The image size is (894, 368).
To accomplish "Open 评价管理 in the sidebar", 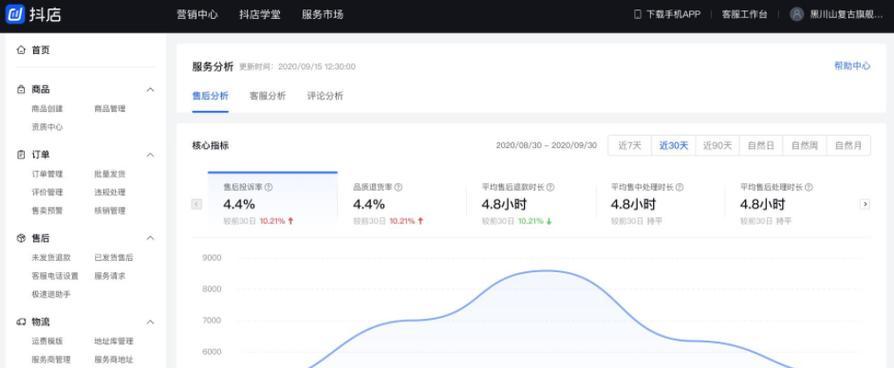I will [x=47, y=192].
